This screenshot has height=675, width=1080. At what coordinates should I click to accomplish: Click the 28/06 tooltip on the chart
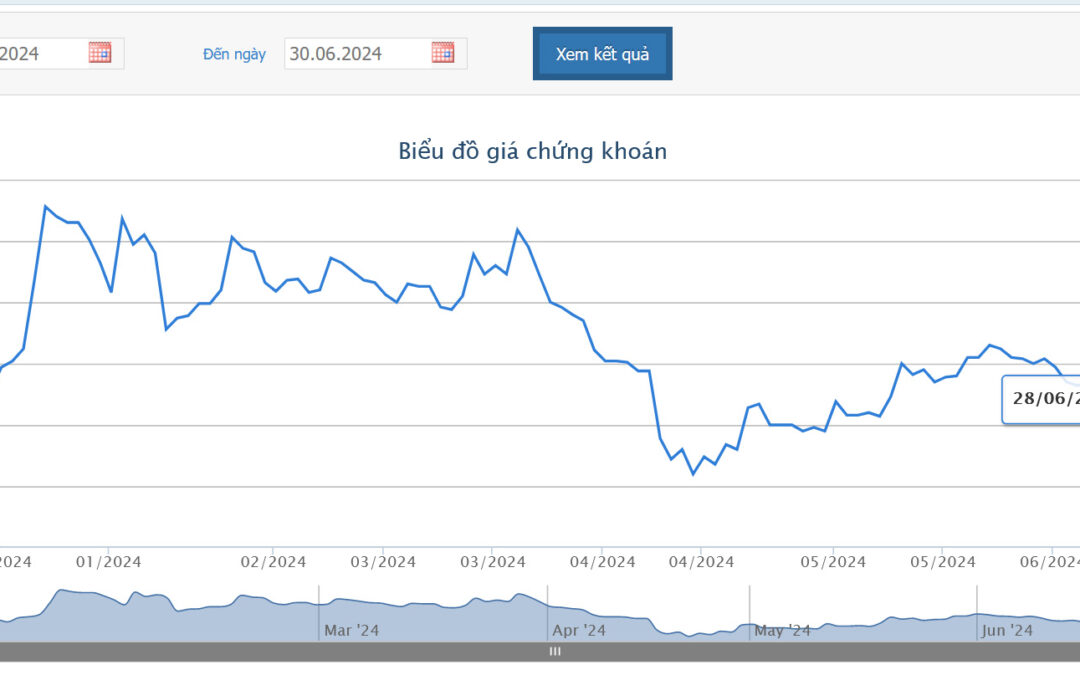(x=1044, y=398)
